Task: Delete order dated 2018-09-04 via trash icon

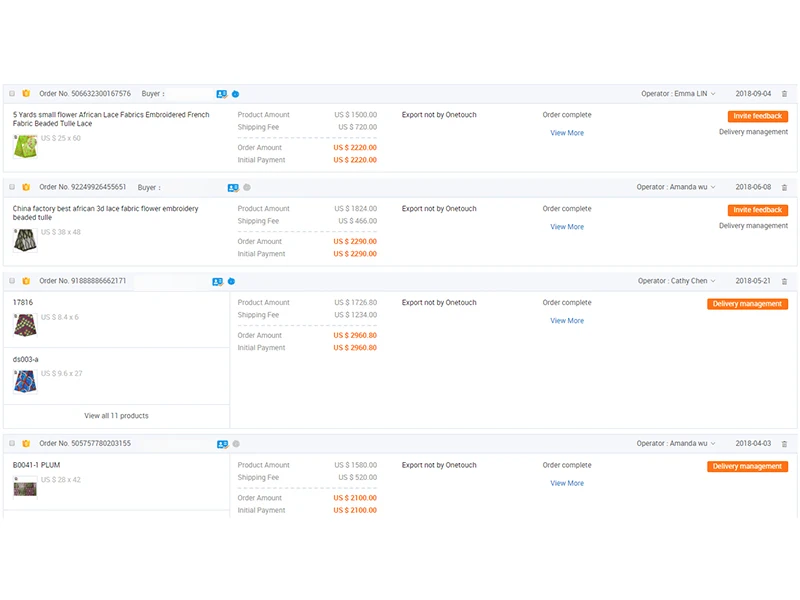Action: 784,94
